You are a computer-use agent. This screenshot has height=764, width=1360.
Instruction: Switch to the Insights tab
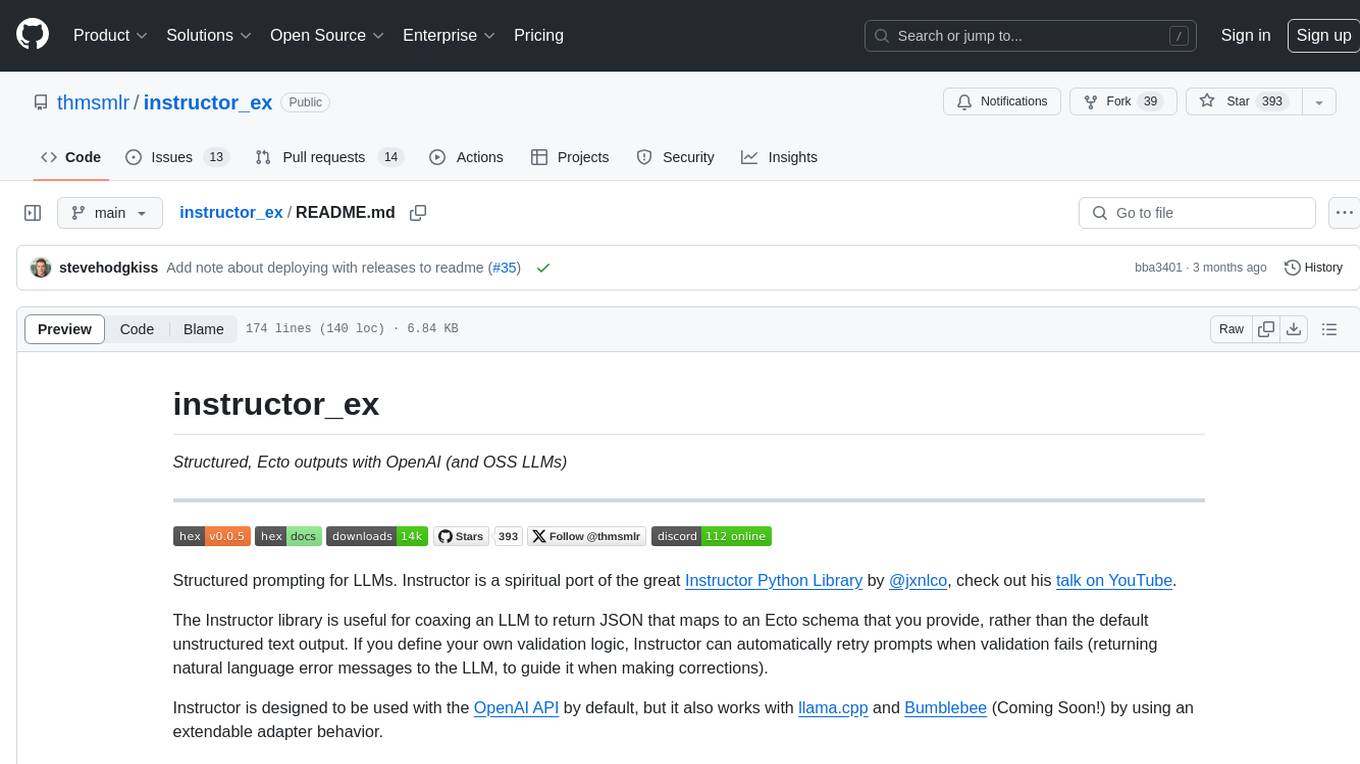779,157
